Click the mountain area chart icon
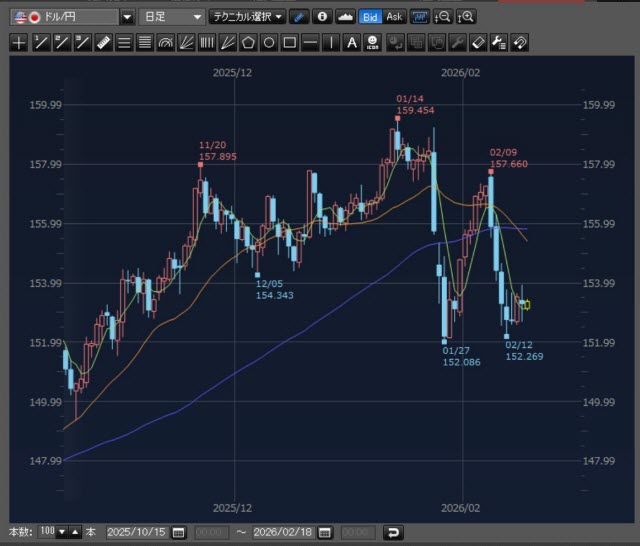Viewport: 640px width, 546px height. pyautogui.click(x=345, y=17)
